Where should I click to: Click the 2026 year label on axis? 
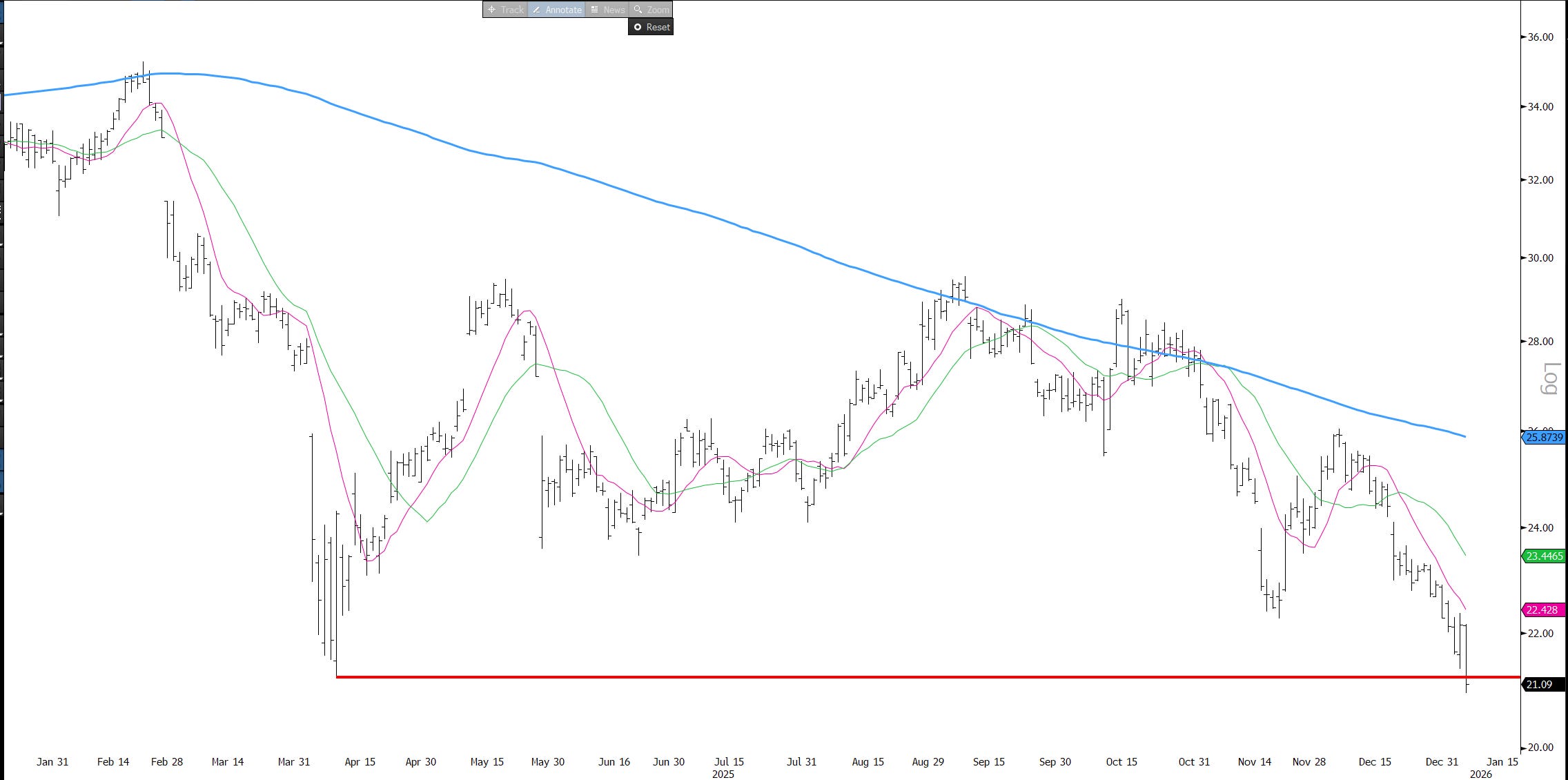pos(1480,774)
